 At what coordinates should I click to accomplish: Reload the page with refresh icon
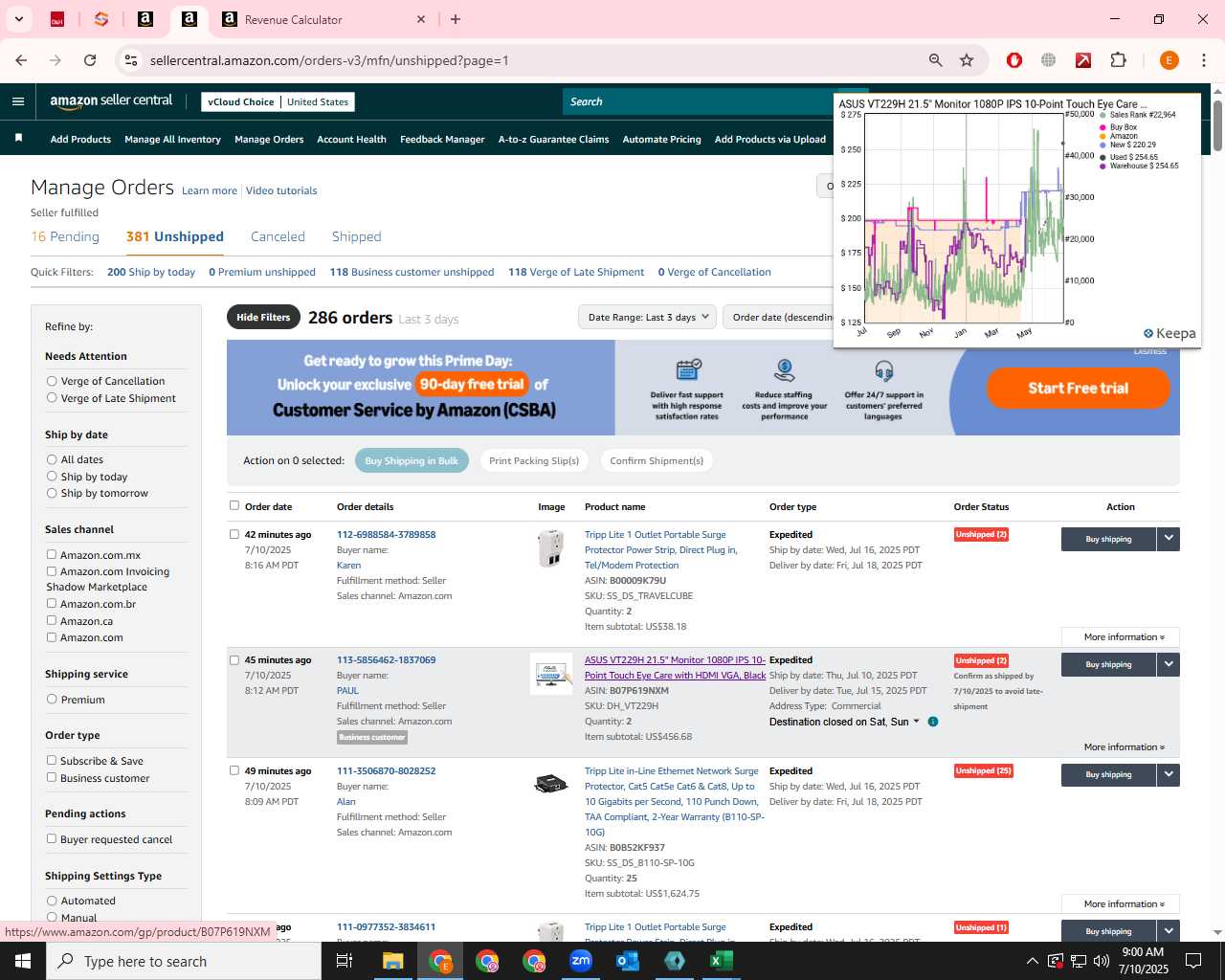click(x=90, y=60)
